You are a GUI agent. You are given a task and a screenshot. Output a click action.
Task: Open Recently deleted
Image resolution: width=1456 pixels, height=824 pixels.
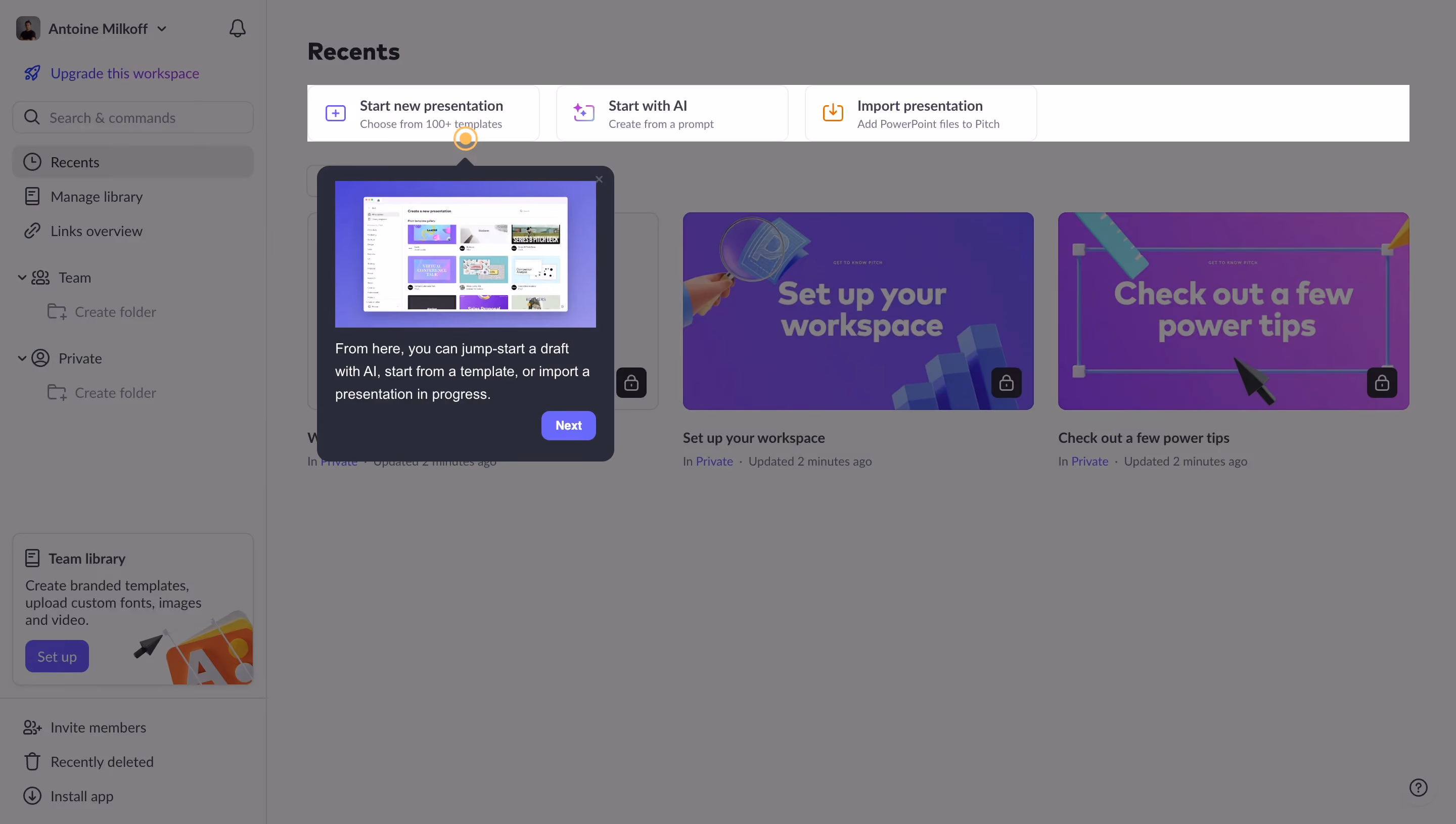pyautogui.click(x=88, y=762)
